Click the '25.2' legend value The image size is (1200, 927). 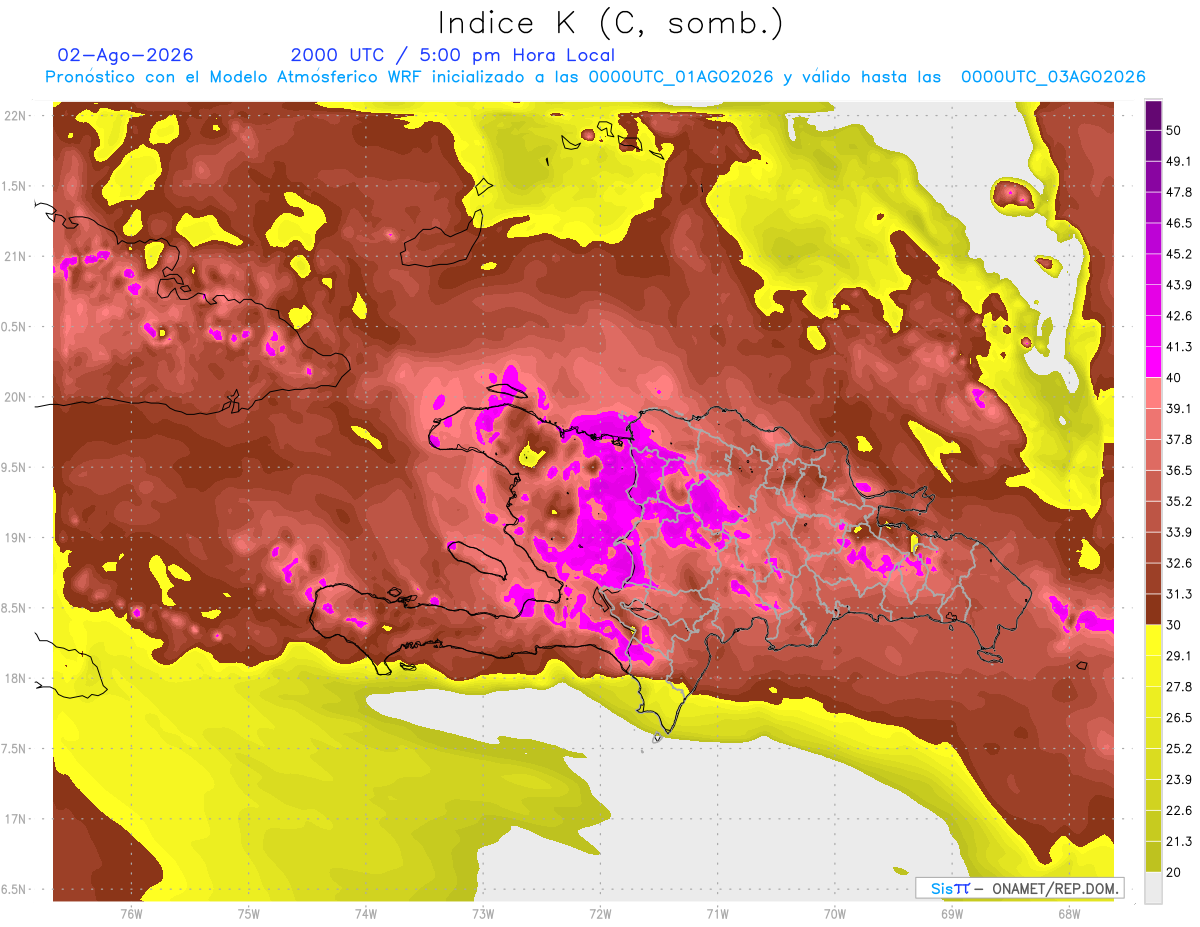click(1180, 748)
